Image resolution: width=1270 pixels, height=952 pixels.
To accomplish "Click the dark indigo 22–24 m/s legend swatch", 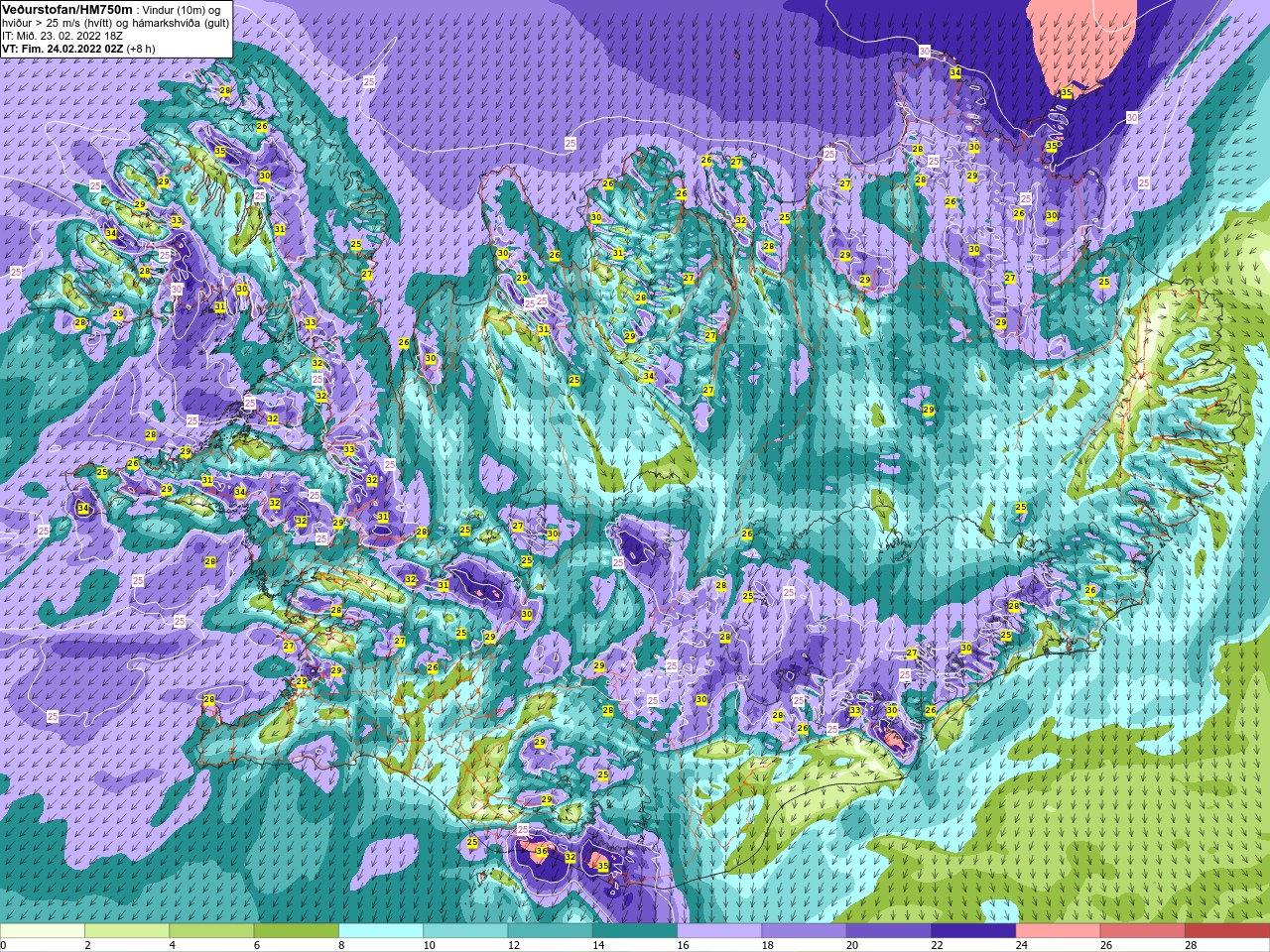I will [973, 931].
